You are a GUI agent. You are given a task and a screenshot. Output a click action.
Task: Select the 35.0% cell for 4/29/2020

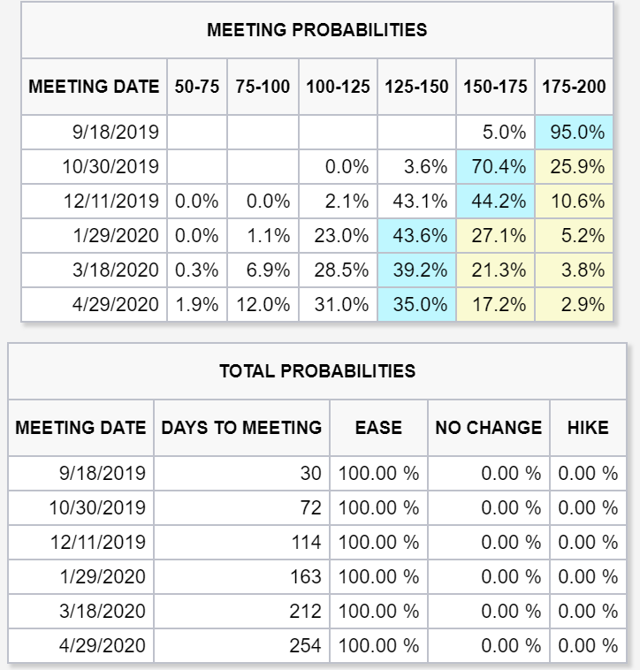click(x=417, y=305)
